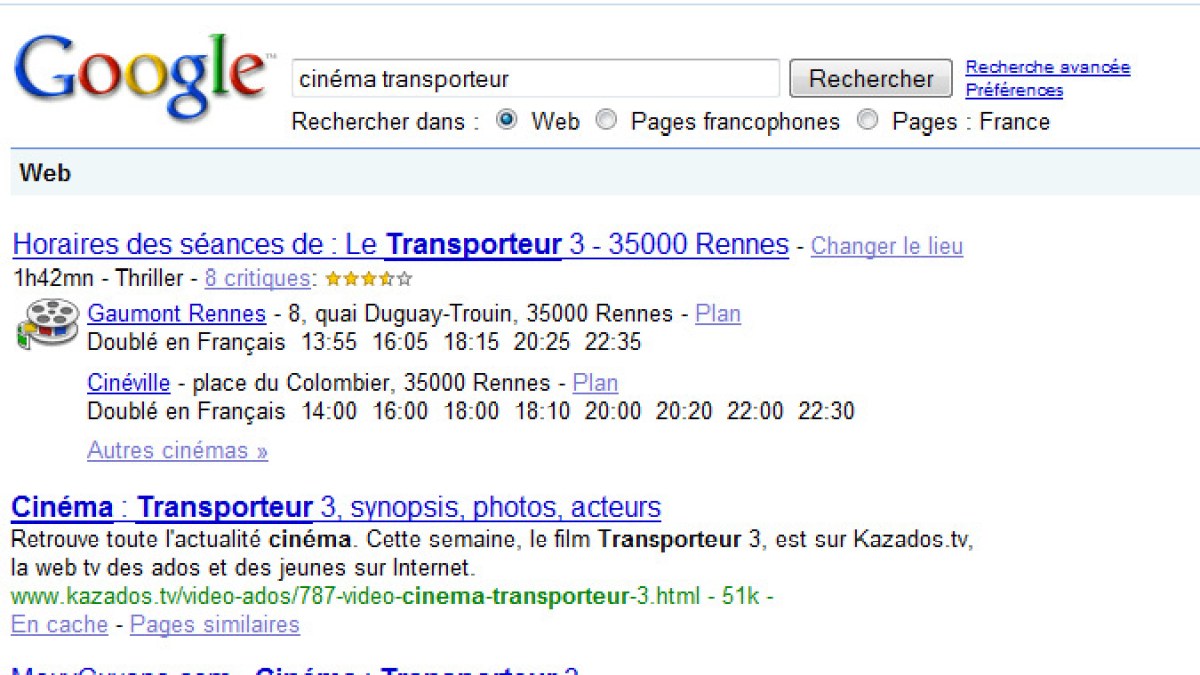Open Plan link for Gaumont Rennes

[x=718, y=314]
